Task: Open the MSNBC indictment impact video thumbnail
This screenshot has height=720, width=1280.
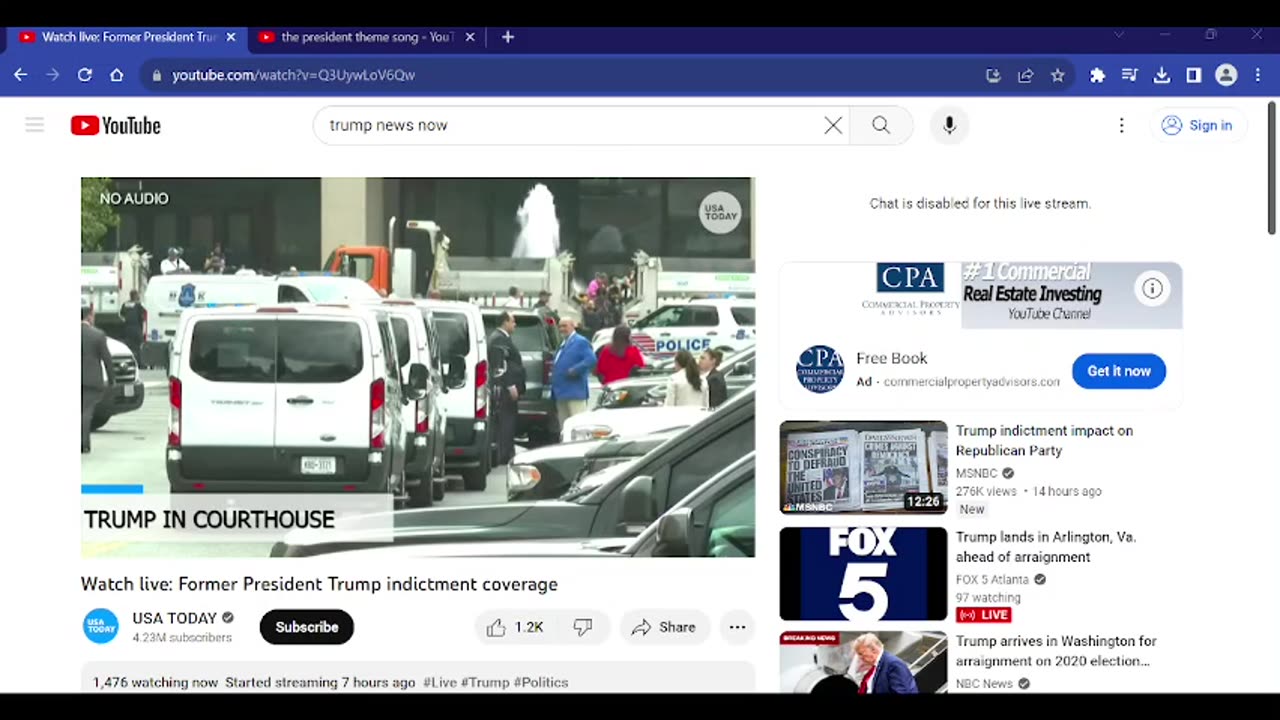Action: tap(863, 467)
